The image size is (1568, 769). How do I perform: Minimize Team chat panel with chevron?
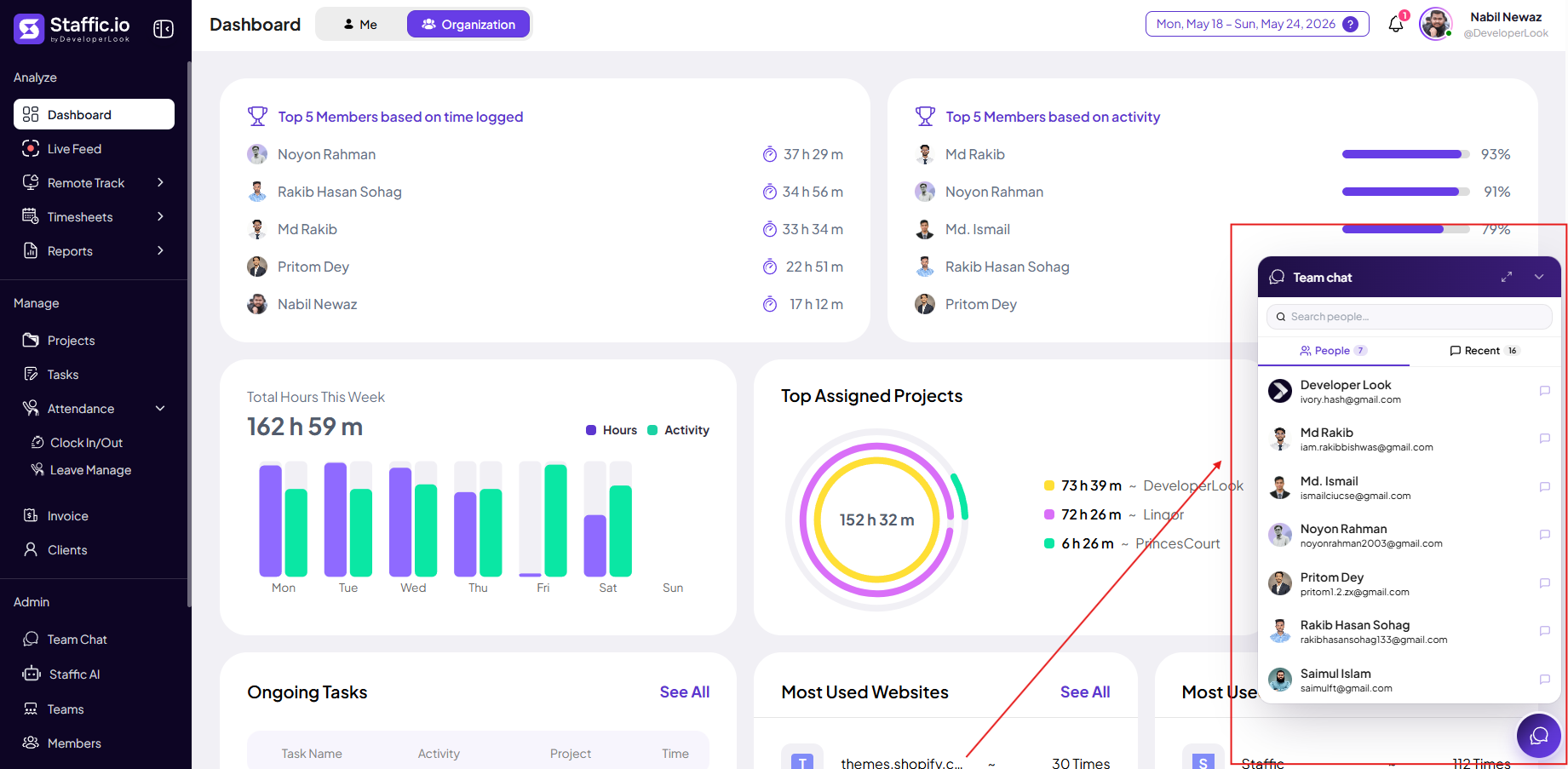coord(1539,277)
